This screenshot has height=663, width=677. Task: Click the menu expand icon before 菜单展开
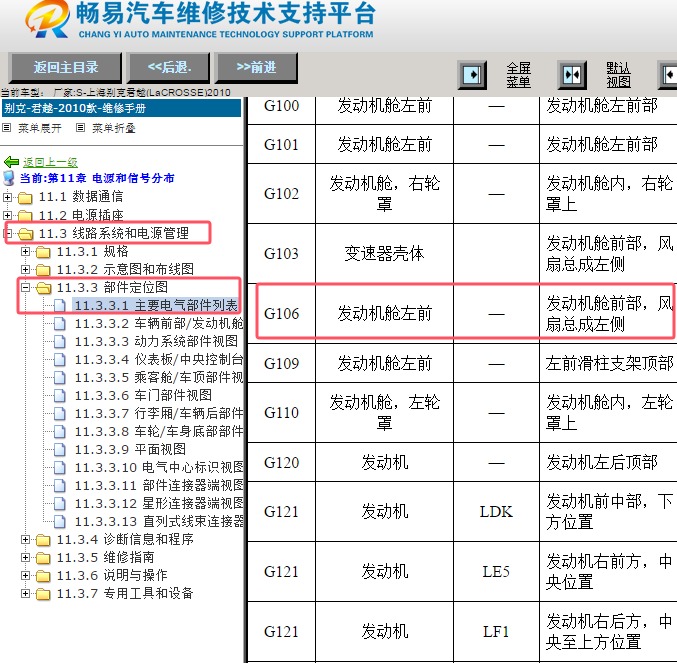(6, 128)
